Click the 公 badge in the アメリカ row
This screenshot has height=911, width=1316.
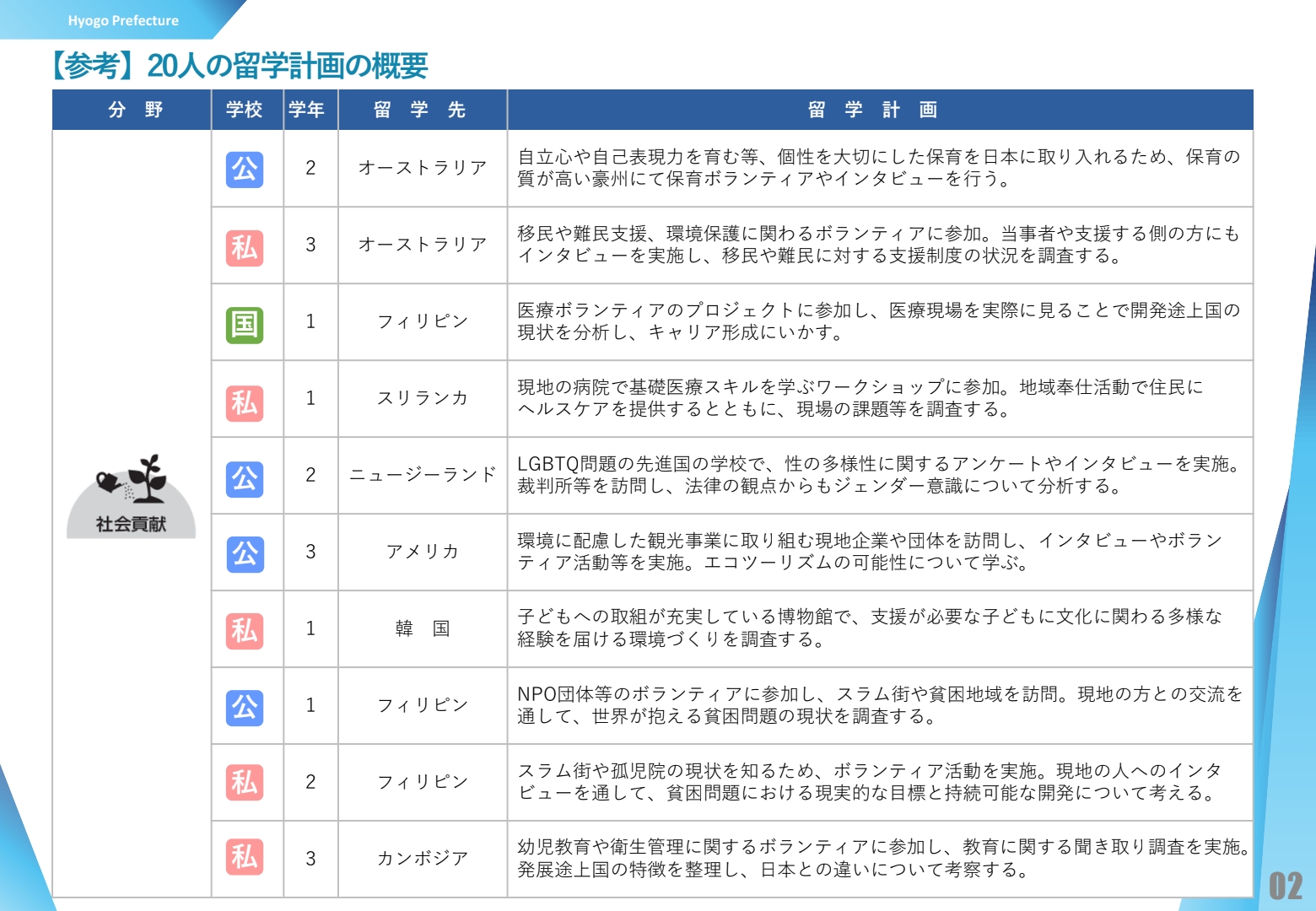click(245, 554)
